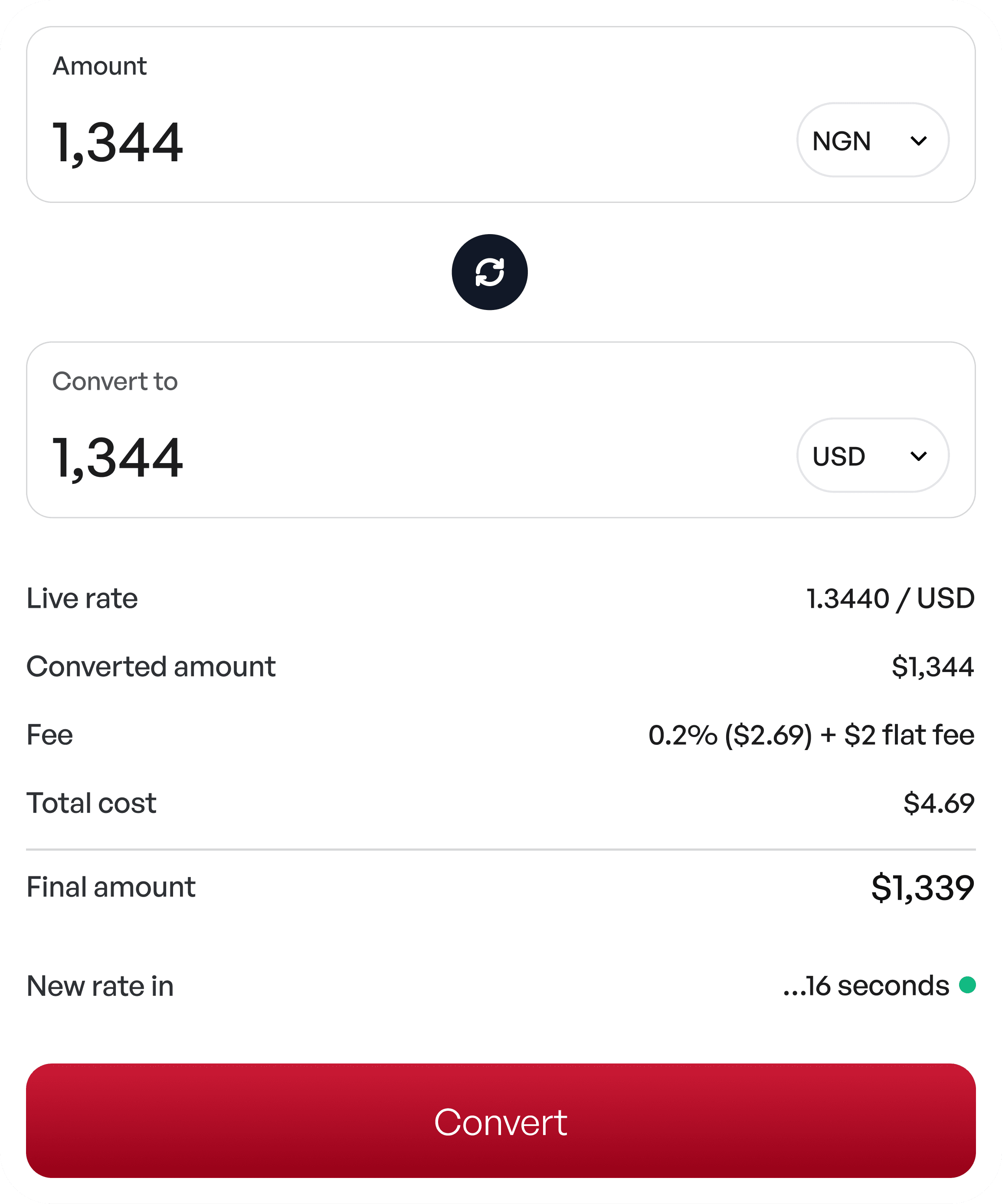Click the New rate in label
The height and width of the screenshot is (1204, 1002).
100,986
